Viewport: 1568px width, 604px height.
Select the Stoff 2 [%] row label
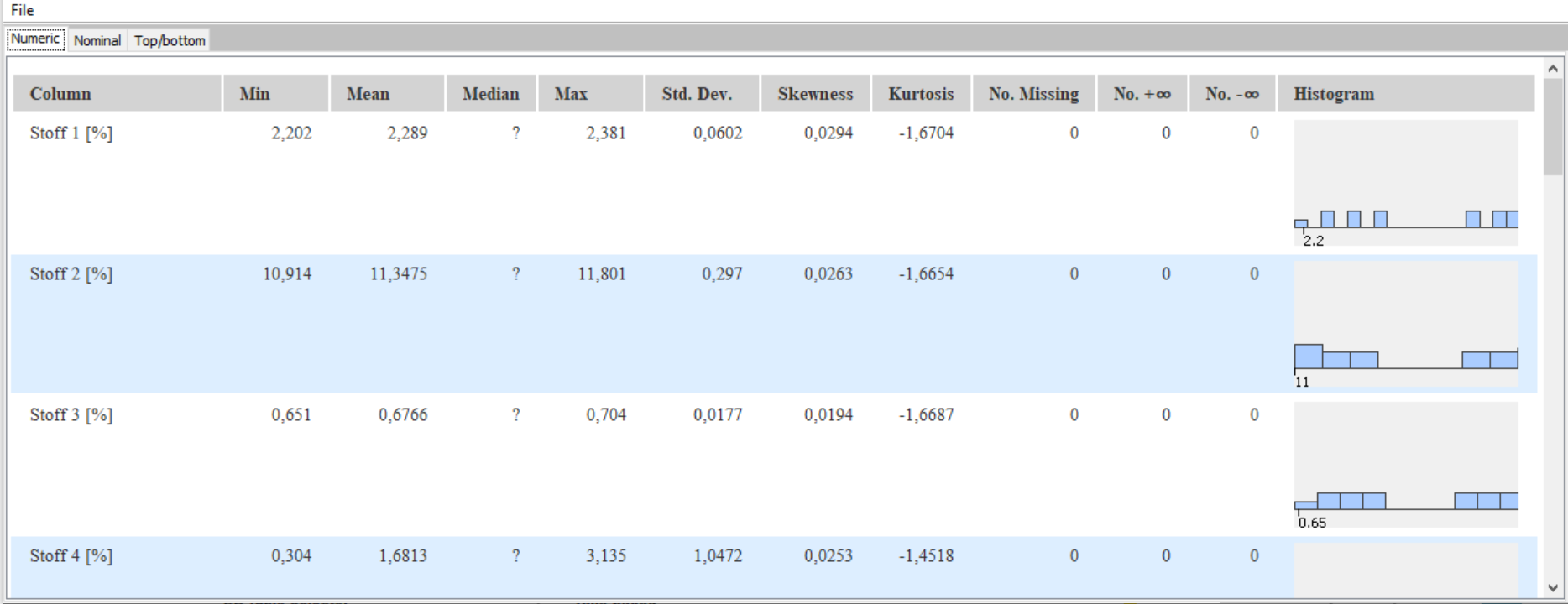pyautogui.click(x=71, y=273)
